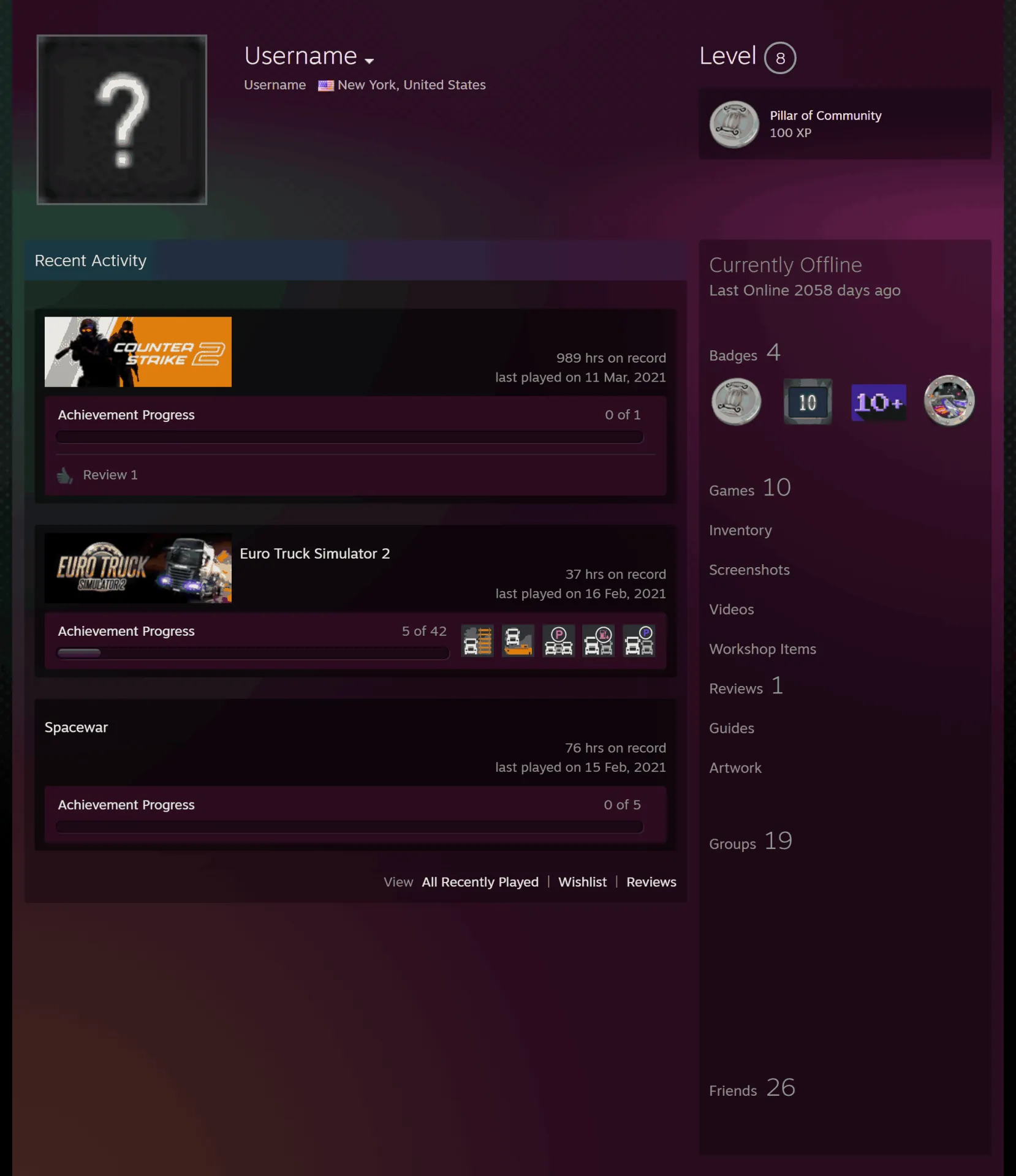Click the United States flag icon
Screen dimensions: 1016x1176
tap(325, 86)
